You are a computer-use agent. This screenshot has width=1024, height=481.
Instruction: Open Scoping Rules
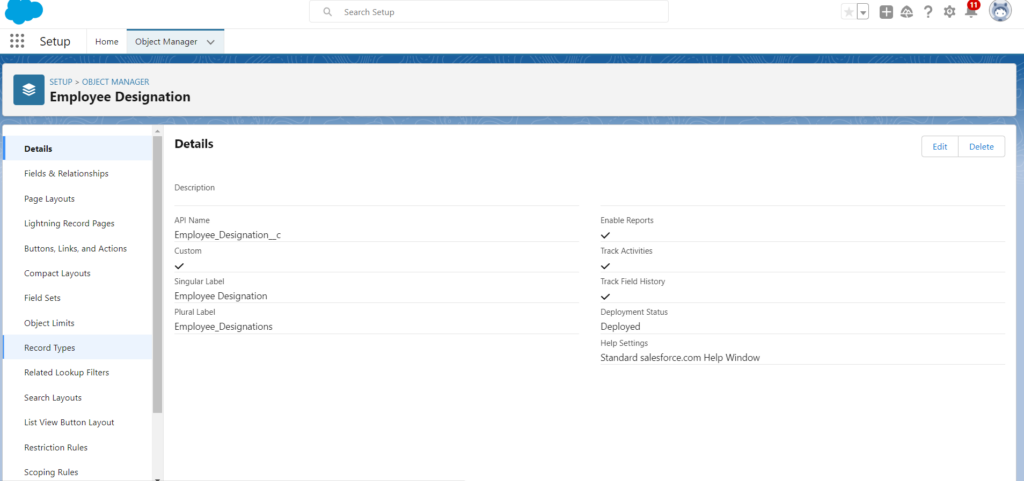pos(78,472)
